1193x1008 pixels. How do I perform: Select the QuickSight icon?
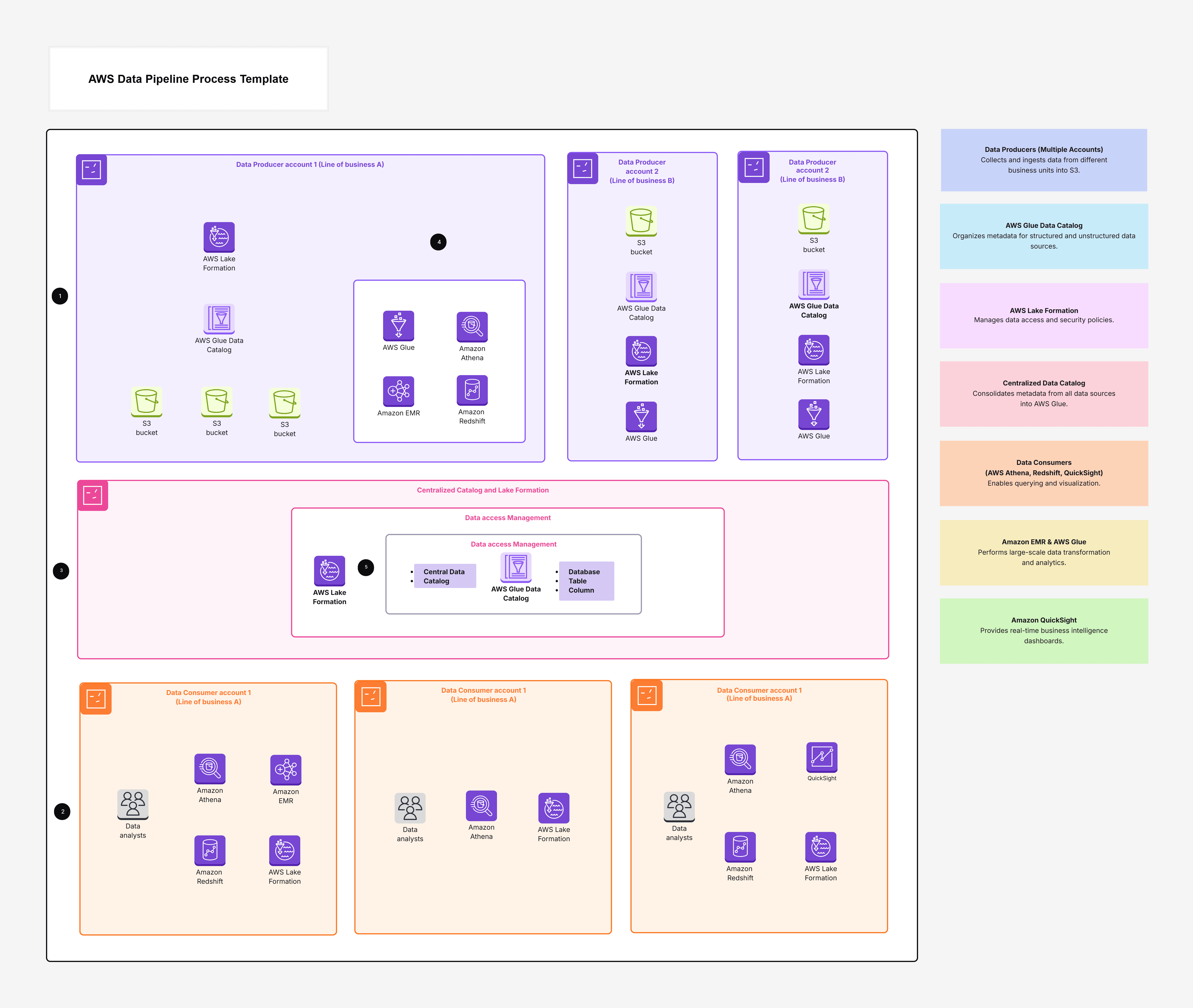[822, 757]
